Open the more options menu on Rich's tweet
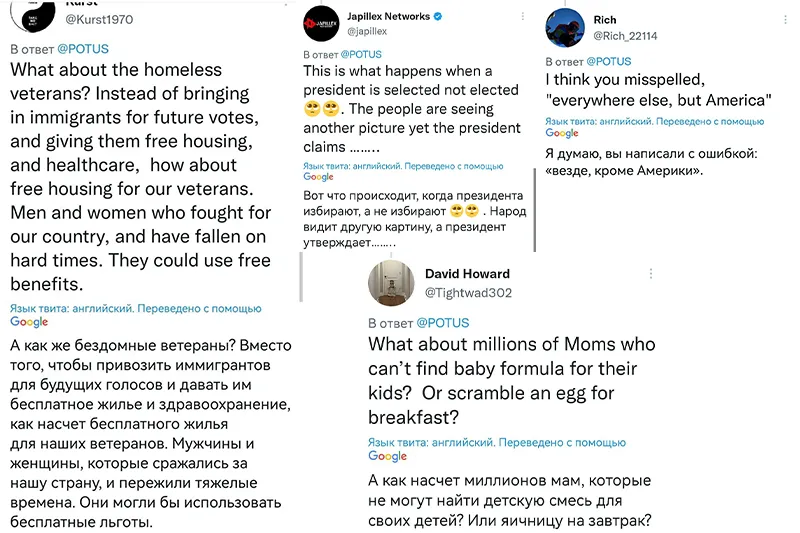This screenshot has width=800, height=533. (x=785, y=20)
